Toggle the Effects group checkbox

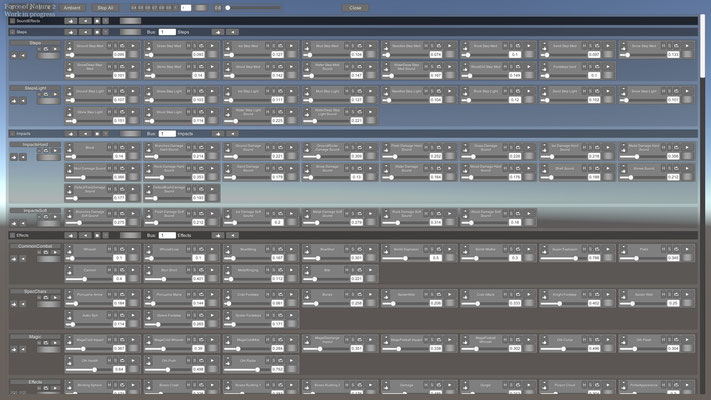click(x=13, y=235)
